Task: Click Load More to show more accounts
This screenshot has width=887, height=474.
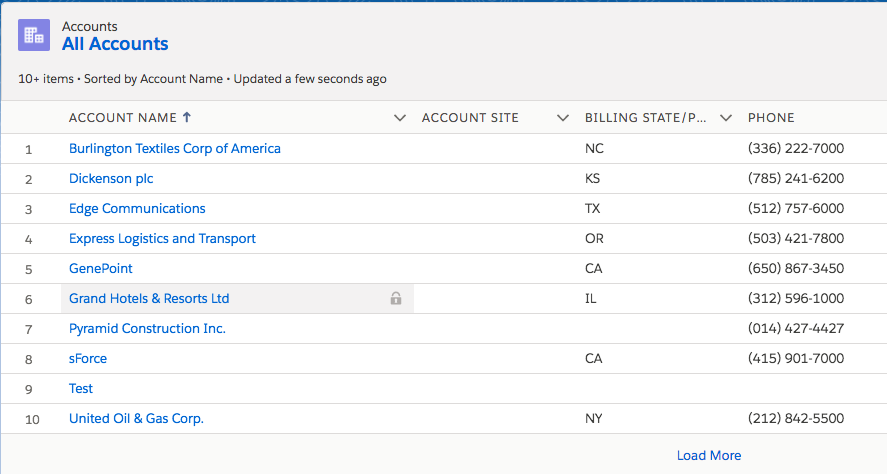Action: [709, 455]
